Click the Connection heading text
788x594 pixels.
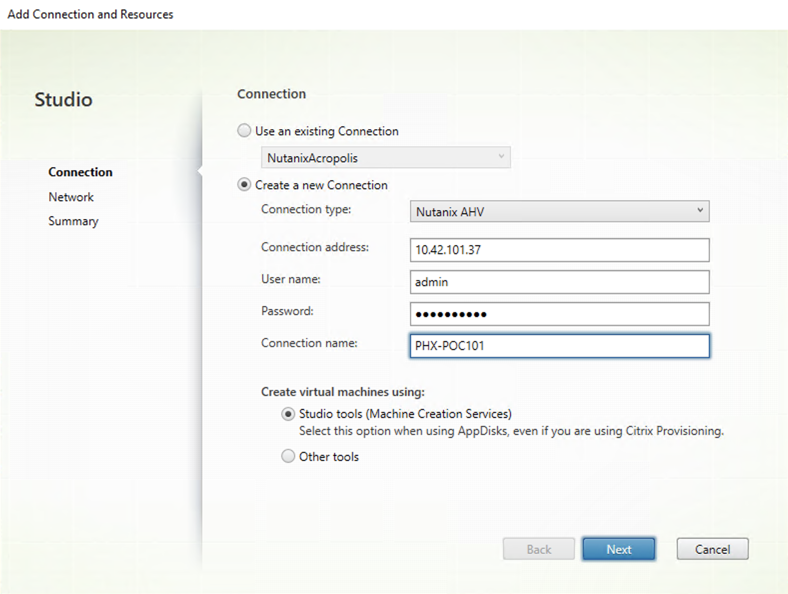[271, 94]
